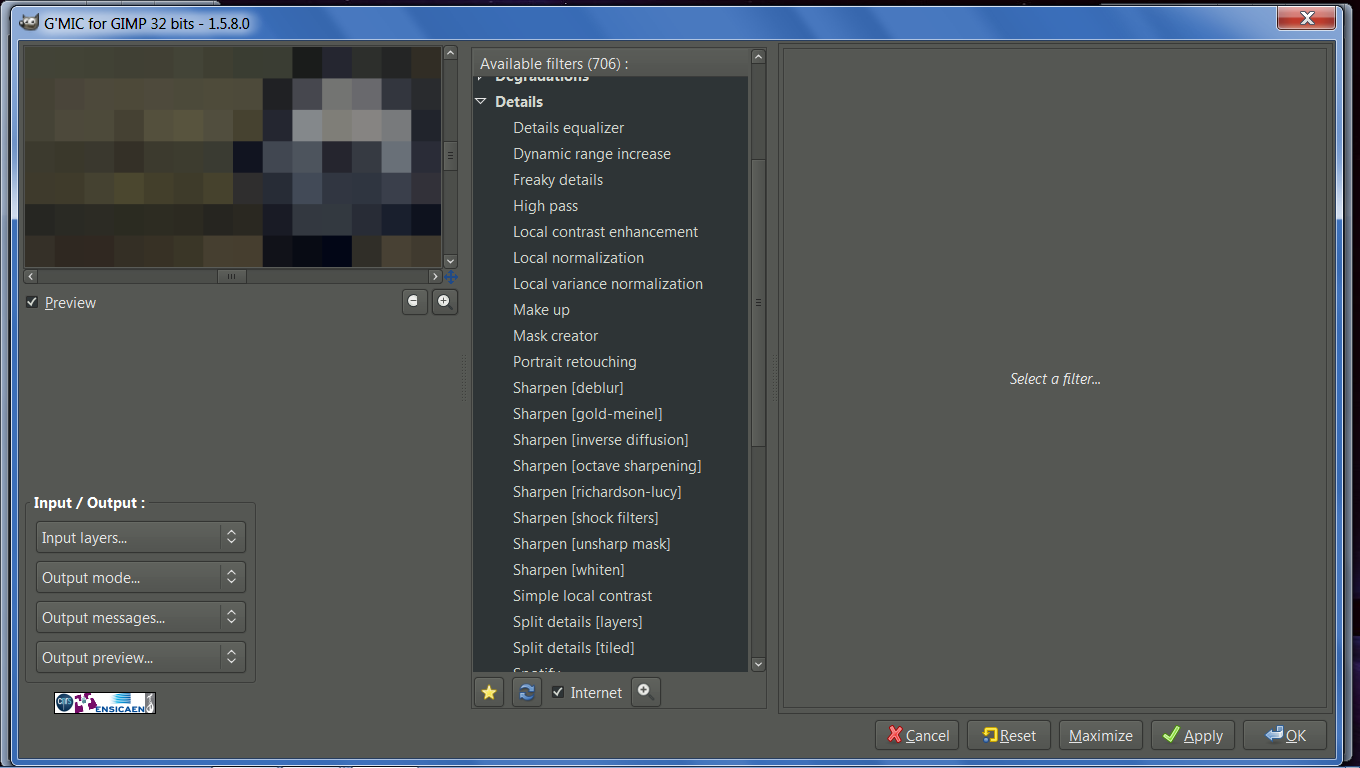
Task: Choose the Local normalization filter
Action: [x=578, y=258]
